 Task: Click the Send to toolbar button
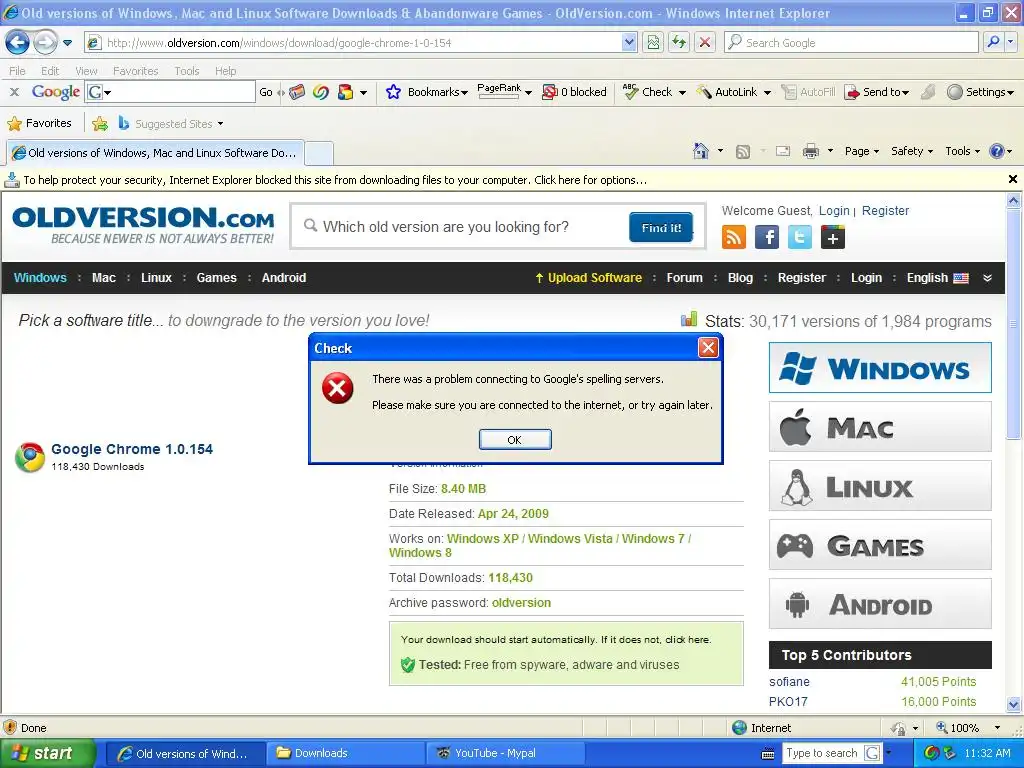pos(876,92)
